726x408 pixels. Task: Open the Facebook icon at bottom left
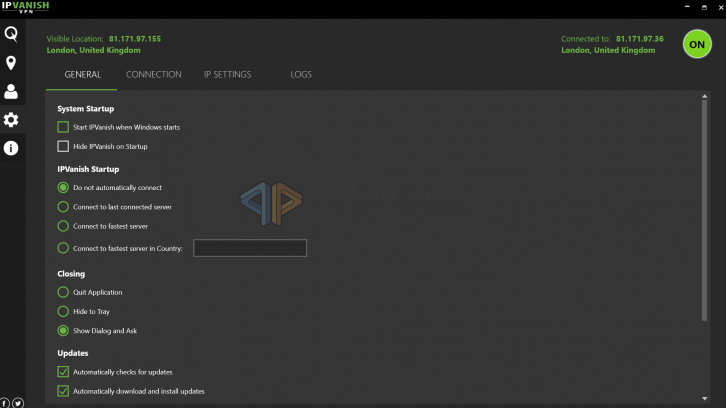click(x=5, y=402)
